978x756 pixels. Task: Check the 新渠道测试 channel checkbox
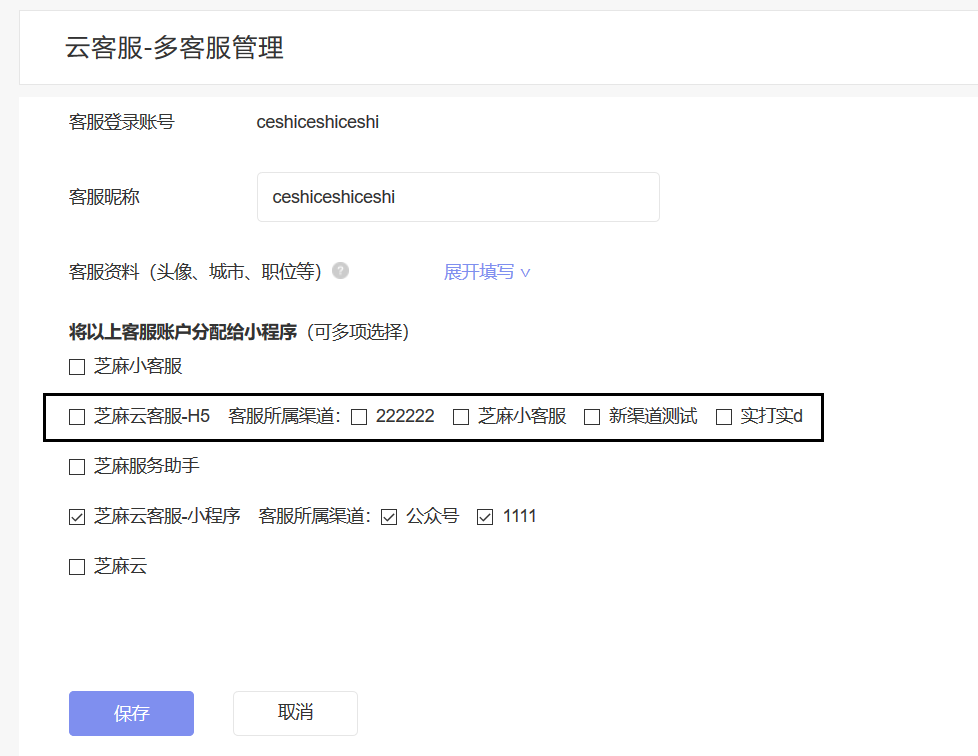pyautogui.click(x=592, y=417)
